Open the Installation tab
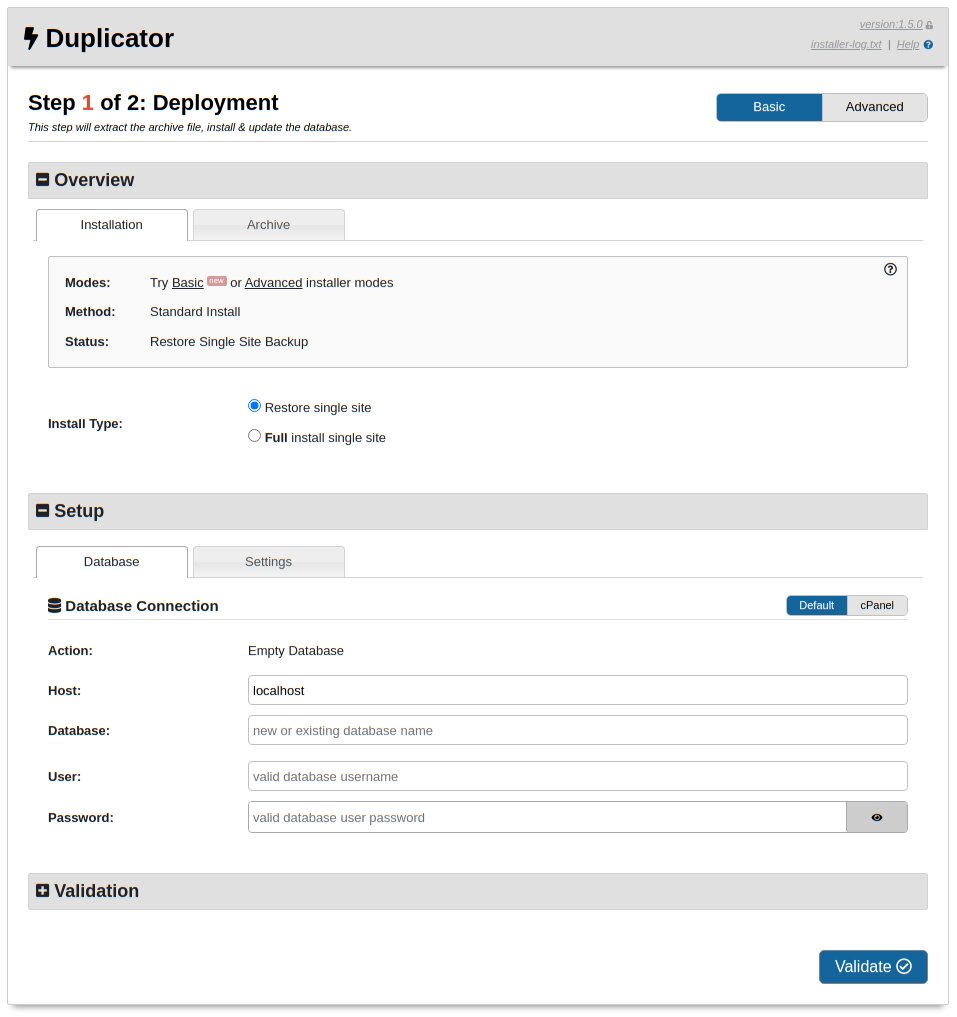Viewport: 957px width, 1017px height. (x=112, y=225)
